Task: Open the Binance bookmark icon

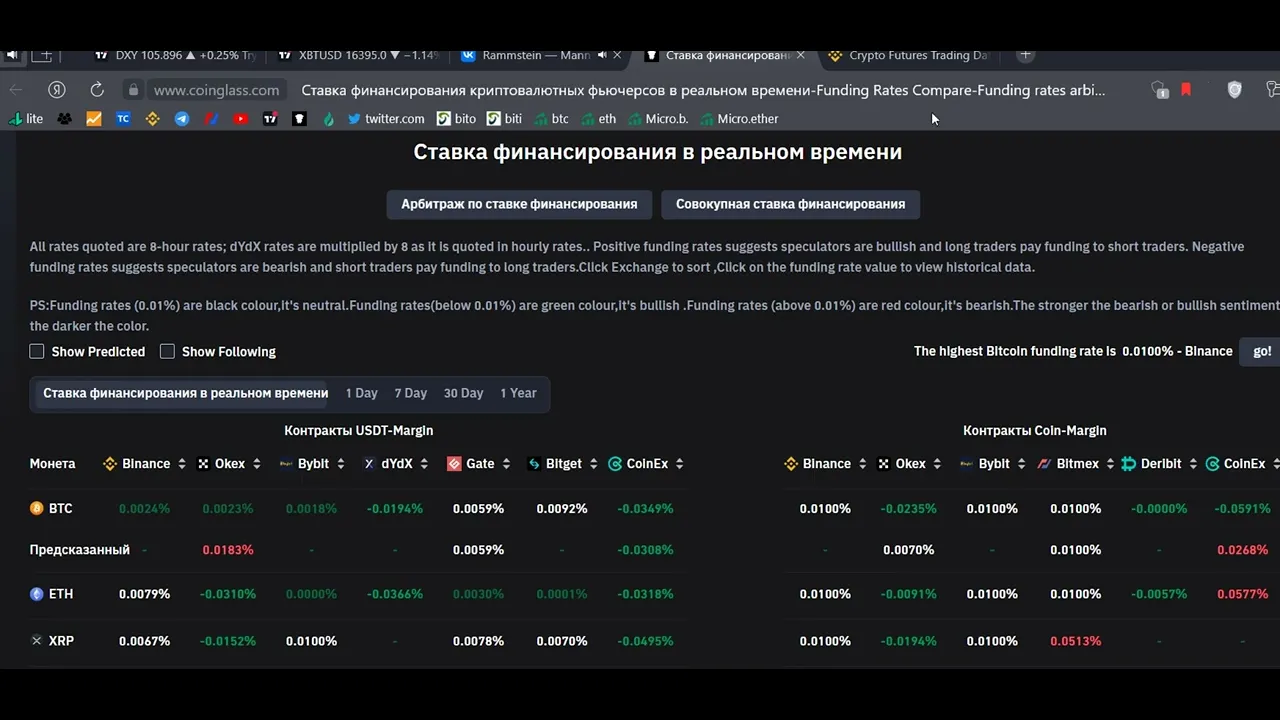Action: (x=153, y=118)
